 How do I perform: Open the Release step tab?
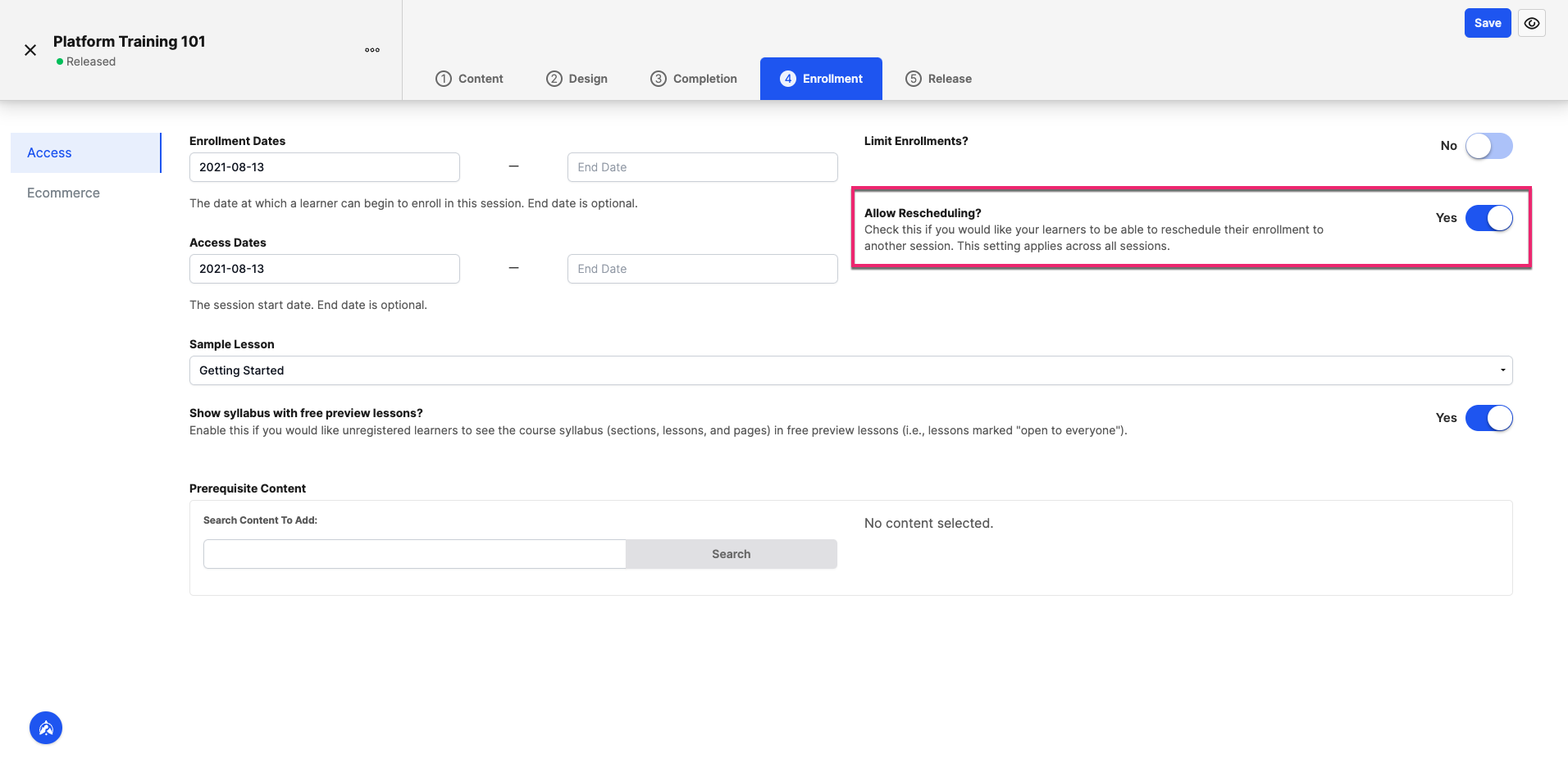[939, 79]
